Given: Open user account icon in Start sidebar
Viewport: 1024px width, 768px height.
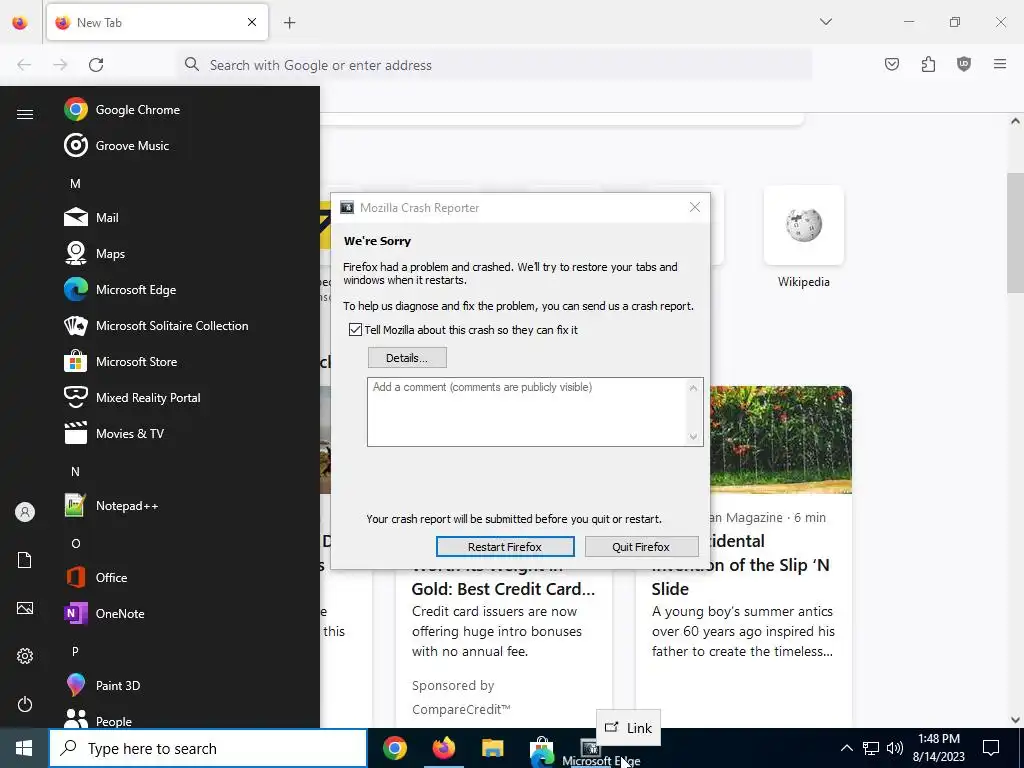Looking at the screenshot, I should [25, 512].
